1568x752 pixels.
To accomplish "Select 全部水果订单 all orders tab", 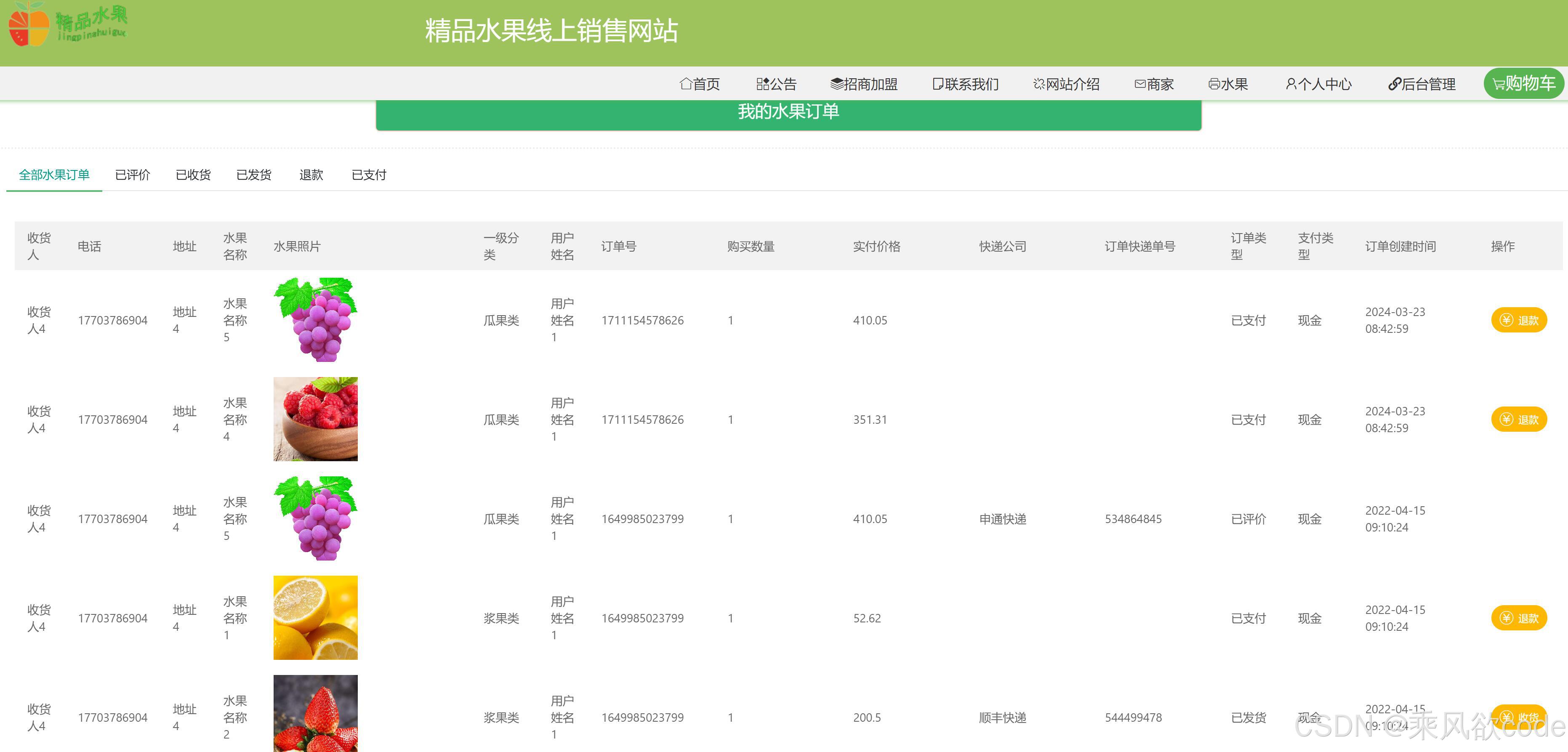I will (54, 175).
